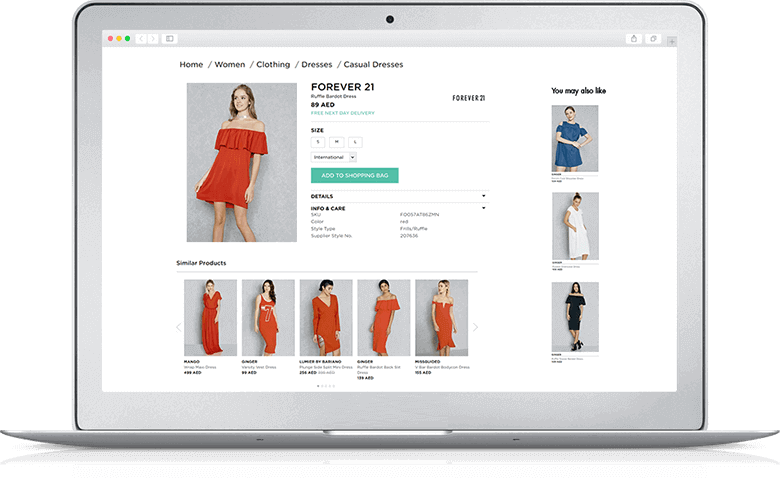Click the MISSGUIDED brand label
Viewport: 780px width, 481px height.
pos(428,362)
